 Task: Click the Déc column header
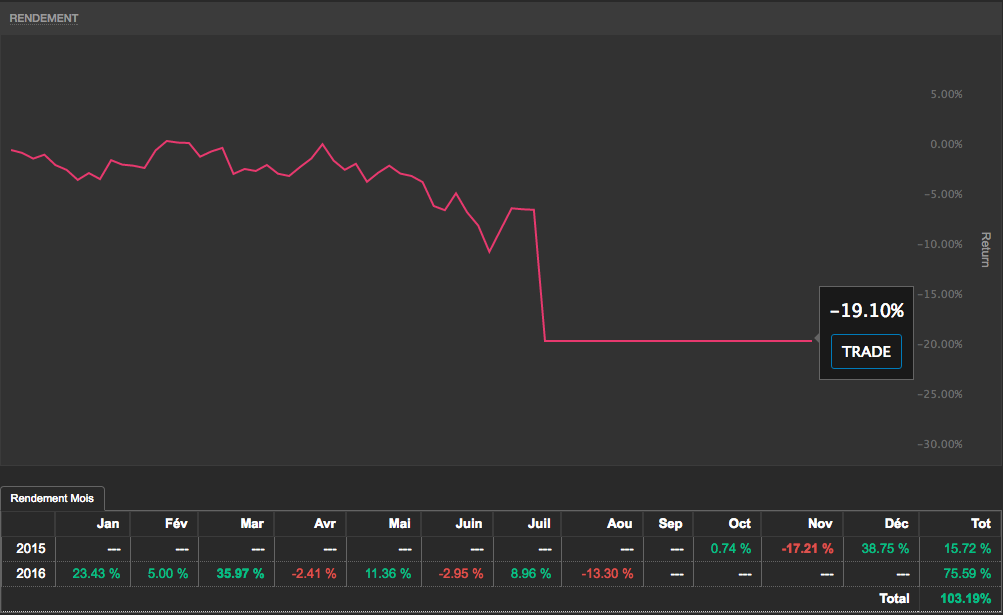[896, 523]
